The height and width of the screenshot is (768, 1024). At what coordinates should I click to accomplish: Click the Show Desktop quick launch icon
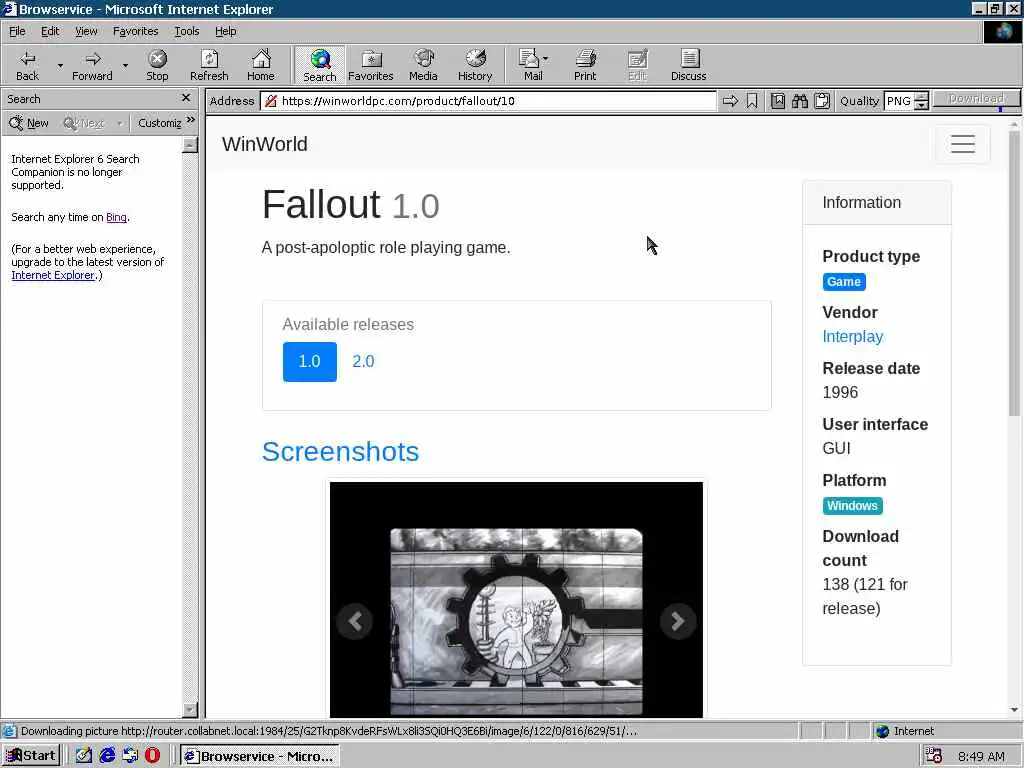[84, 756]
